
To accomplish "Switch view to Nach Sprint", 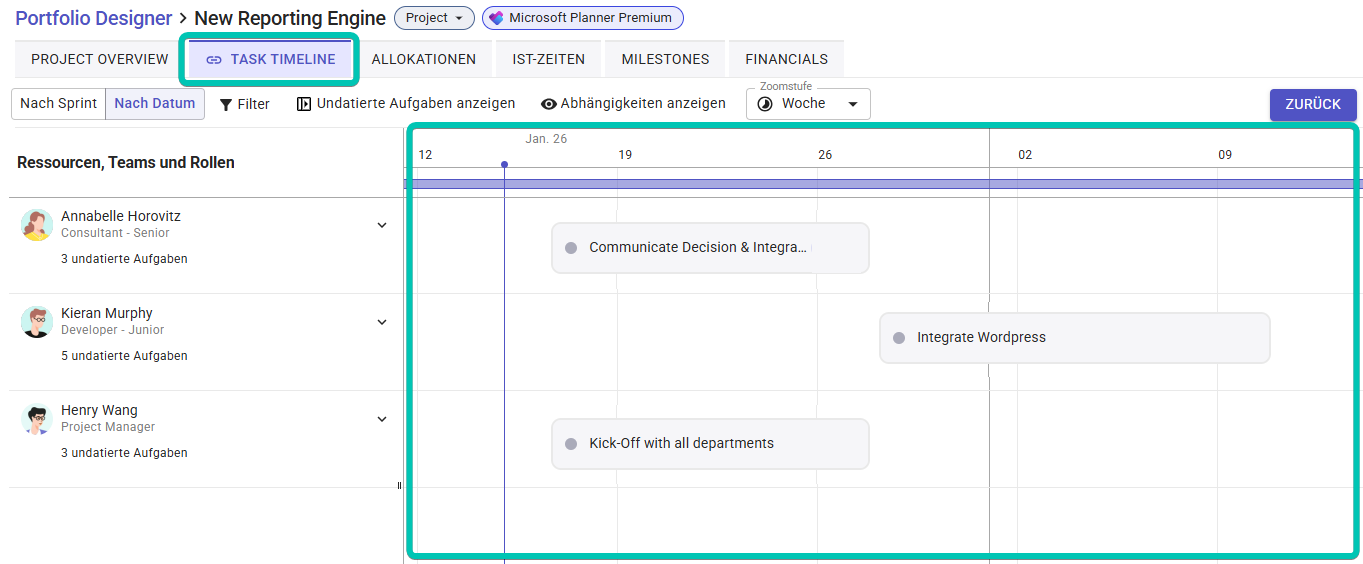I will (x=58, y=104).
